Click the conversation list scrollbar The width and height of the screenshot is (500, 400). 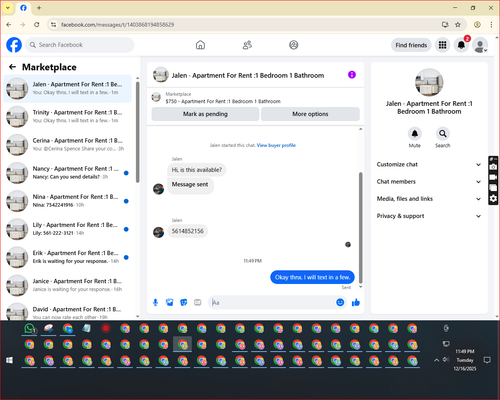tap(138, 132)
